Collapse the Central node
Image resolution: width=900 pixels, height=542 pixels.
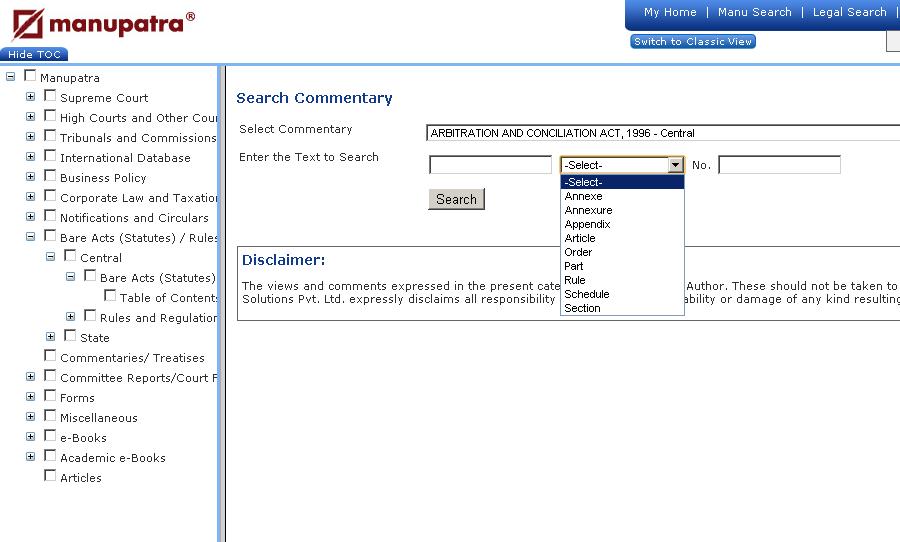[51, 257]
